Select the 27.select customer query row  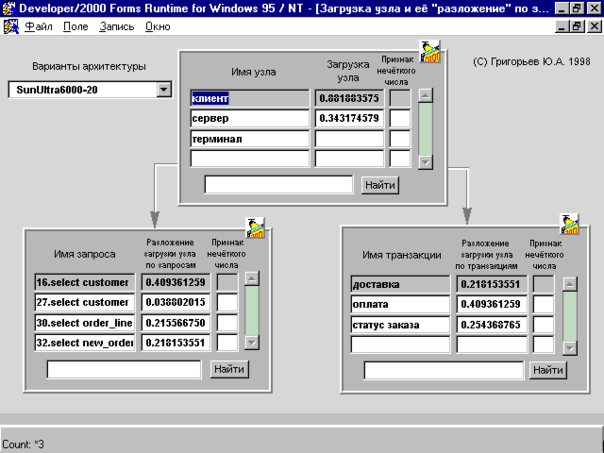click(x=85, y=302)
